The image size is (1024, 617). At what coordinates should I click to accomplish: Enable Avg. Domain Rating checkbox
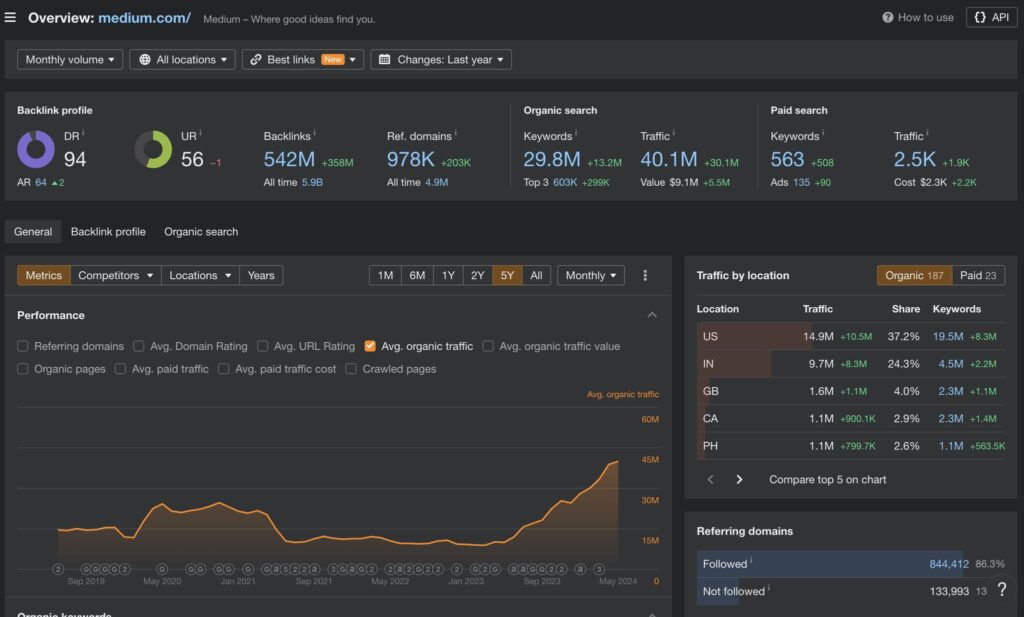pyautogui.click(x=138, y=346)
